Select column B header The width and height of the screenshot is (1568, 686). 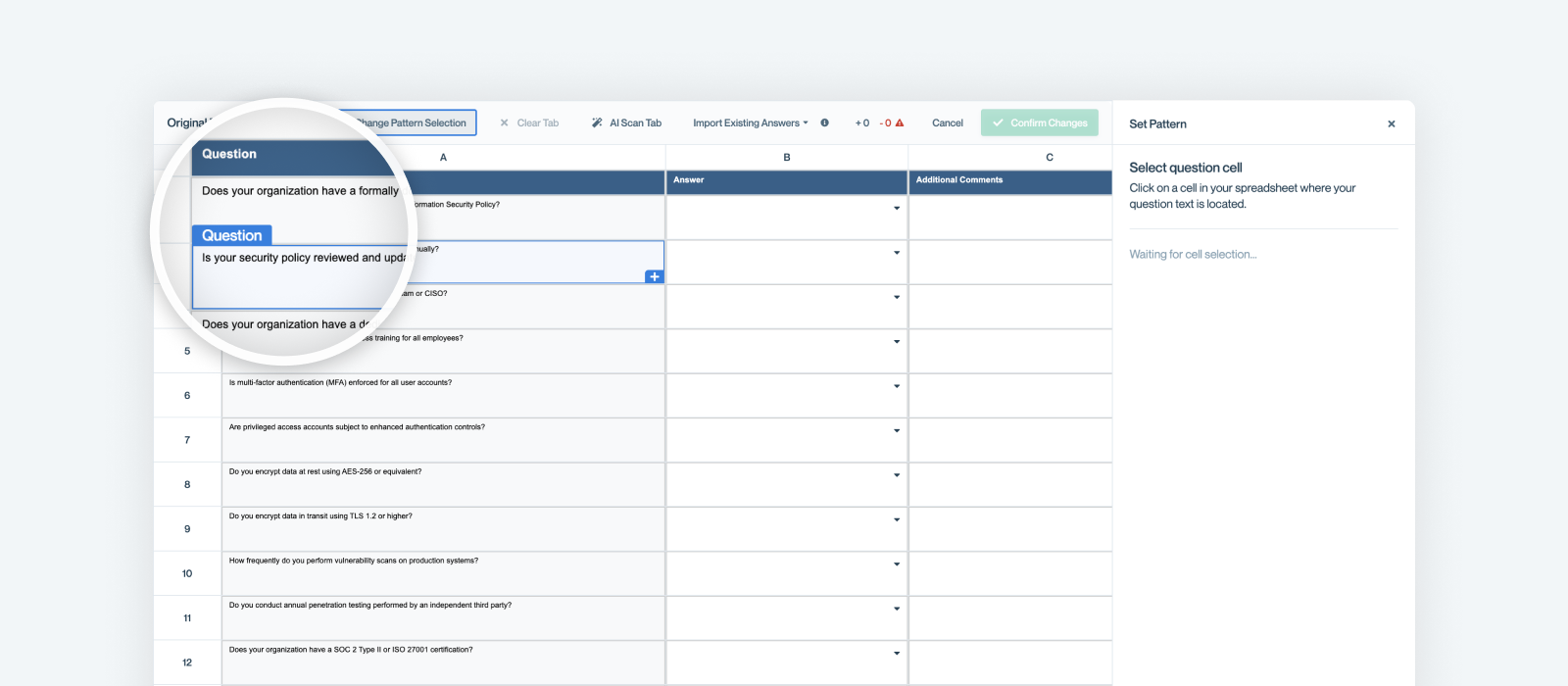(x=787, y=157)
